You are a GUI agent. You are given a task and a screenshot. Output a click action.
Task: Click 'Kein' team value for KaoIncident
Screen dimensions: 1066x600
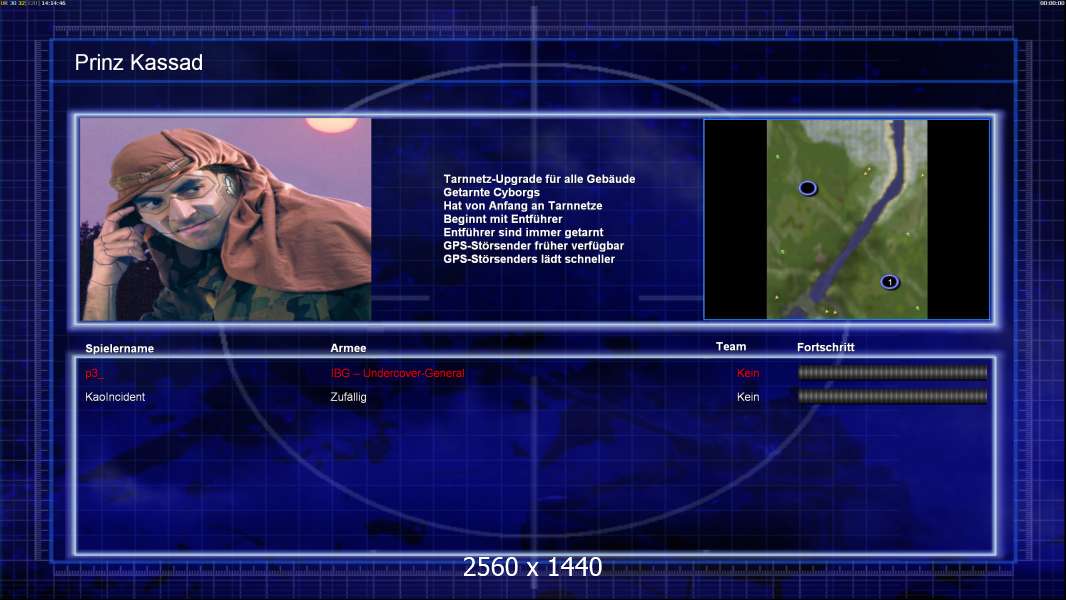click(748, 397)
